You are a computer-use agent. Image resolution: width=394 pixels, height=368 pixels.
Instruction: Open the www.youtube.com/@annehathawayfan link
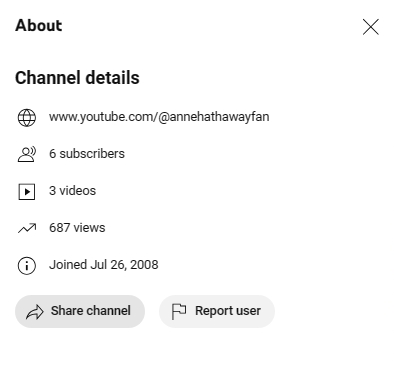click(159, 117)
